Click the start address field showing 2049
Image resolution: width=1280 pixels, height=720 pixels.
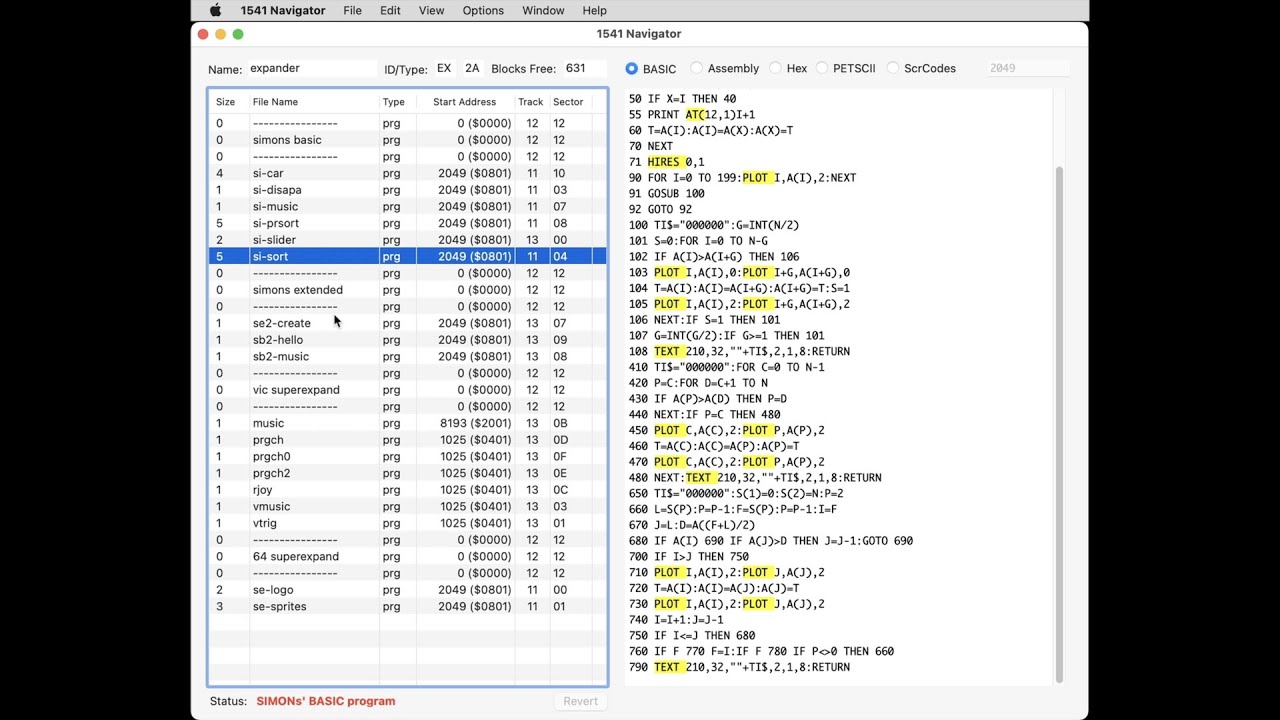(1027, 68)
